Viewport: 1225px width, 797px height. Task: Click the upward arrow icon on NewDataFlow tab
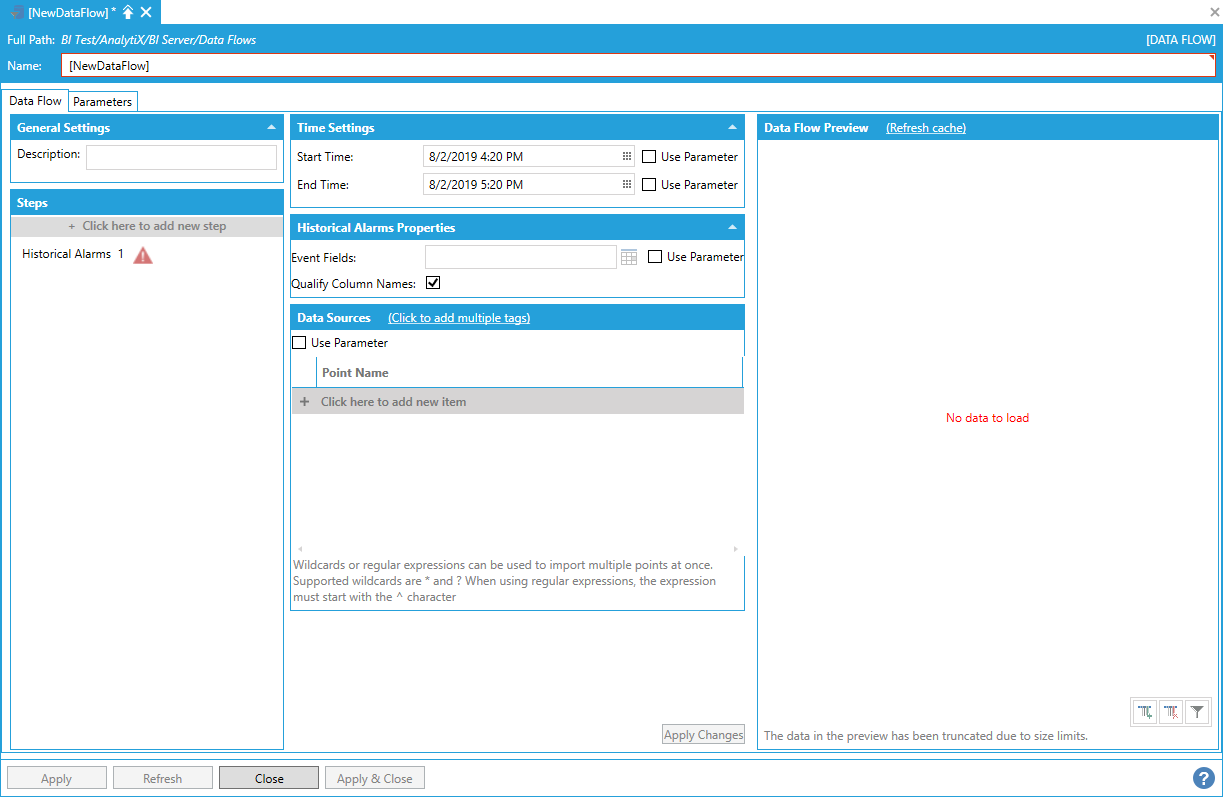128,12
